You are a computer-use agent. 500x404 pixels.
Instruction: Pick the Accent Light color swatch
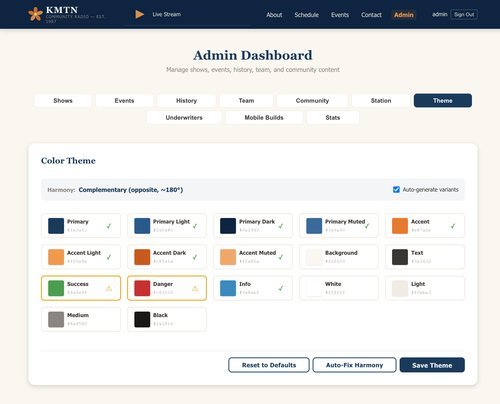coord(56,257)
